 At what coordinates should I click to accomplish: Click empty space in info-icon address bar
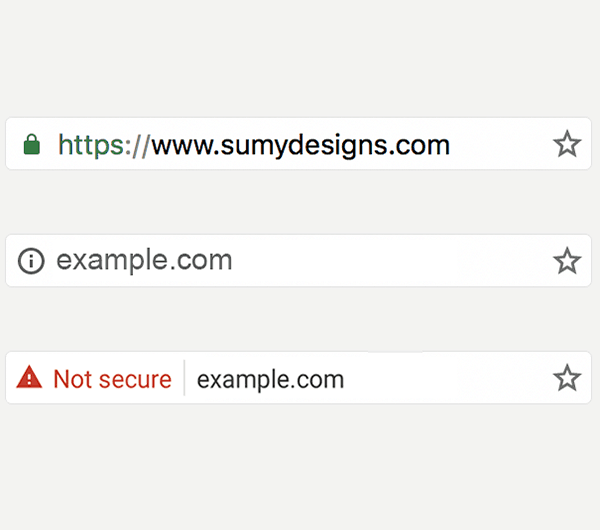[392, 261]
